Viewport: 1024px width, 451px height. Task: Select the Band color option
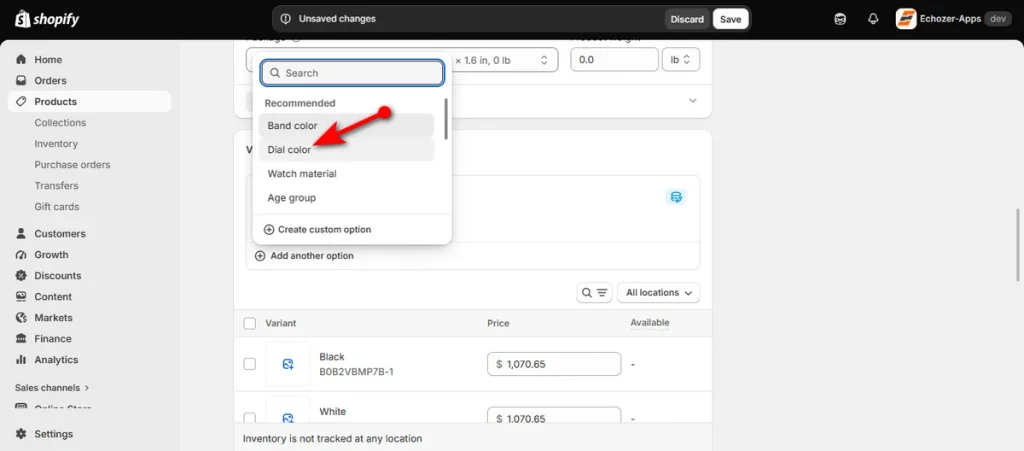point(346,125)
